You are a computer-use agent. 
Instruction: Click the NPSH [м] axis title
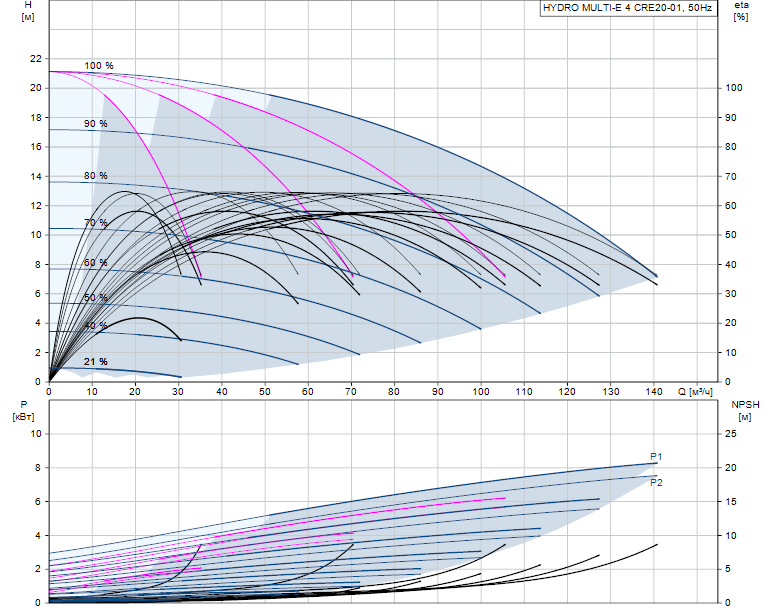745,411
